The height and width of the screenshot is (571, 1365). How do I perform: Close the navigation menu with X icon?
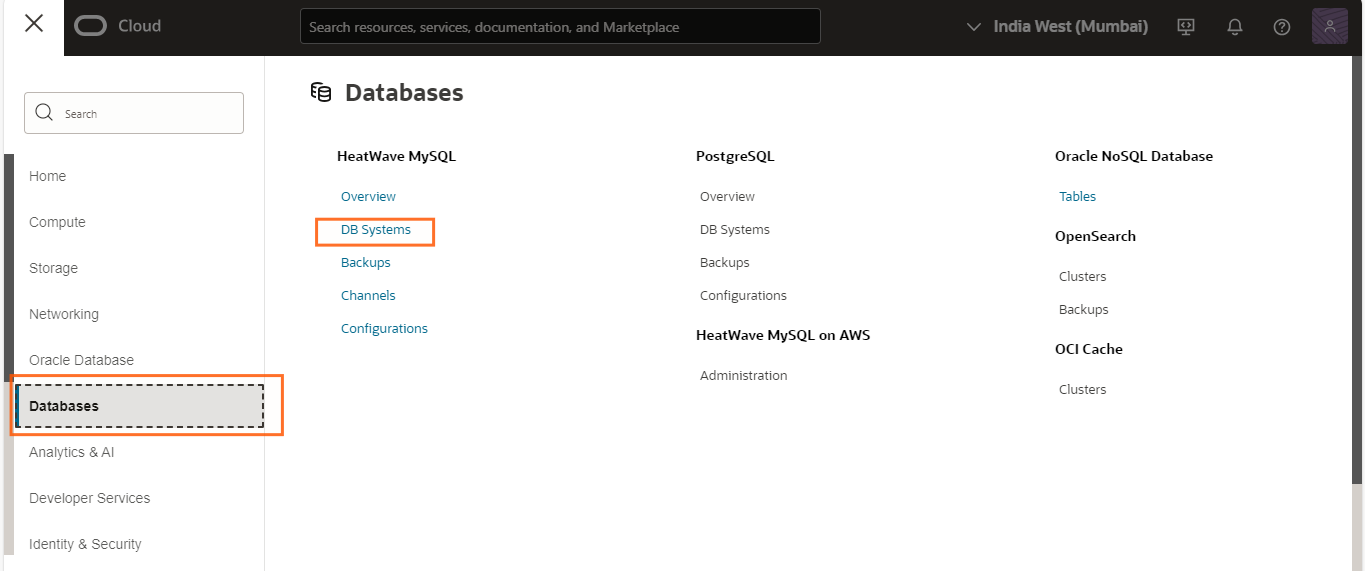pos(34,23)
